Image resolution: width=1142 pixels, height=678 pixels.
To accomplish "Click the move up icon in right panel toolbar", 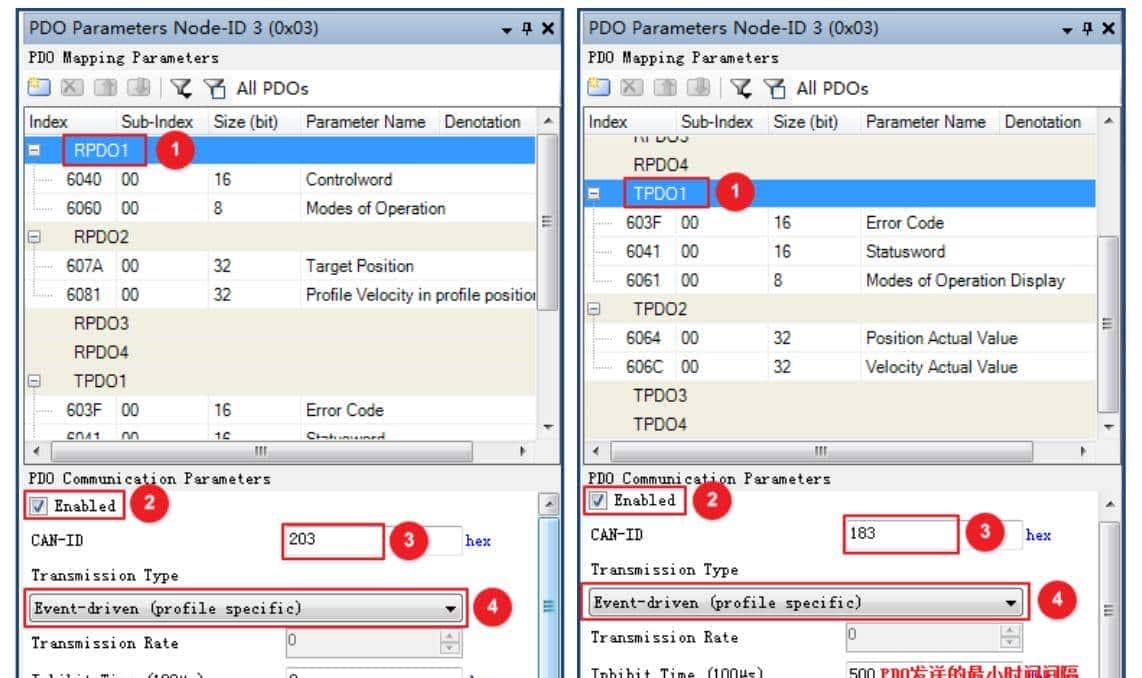I will tap(665, 87).
